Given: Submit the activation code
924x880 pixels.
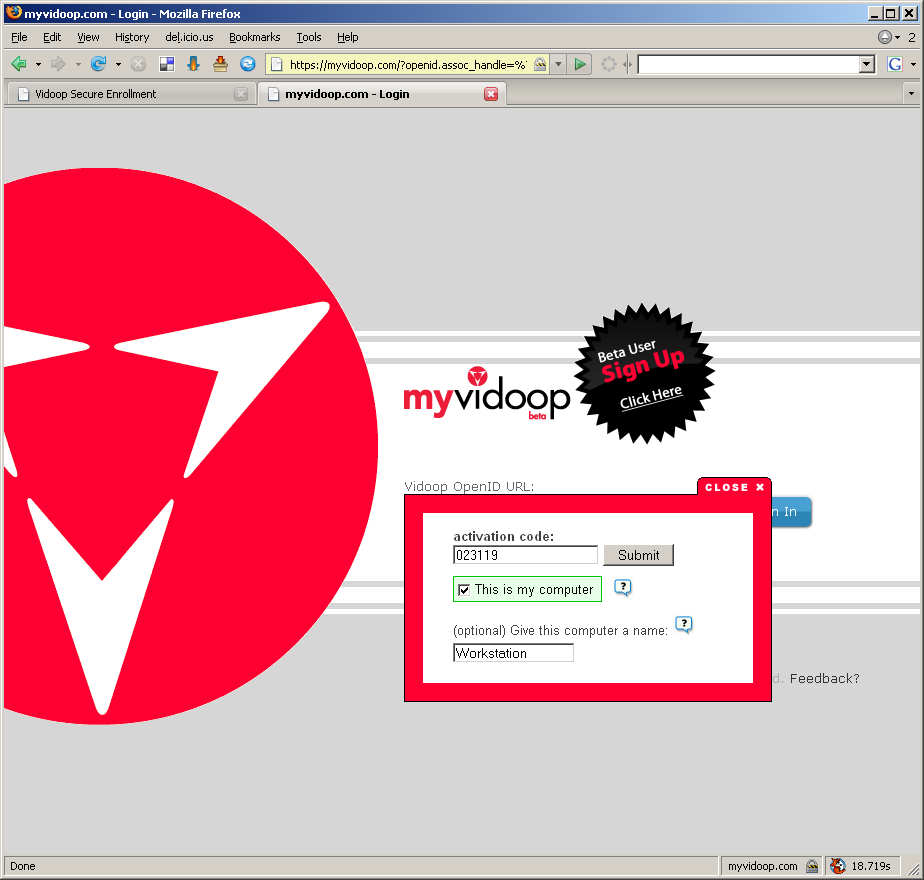Looking at the screenshot, I should [638, 555].
